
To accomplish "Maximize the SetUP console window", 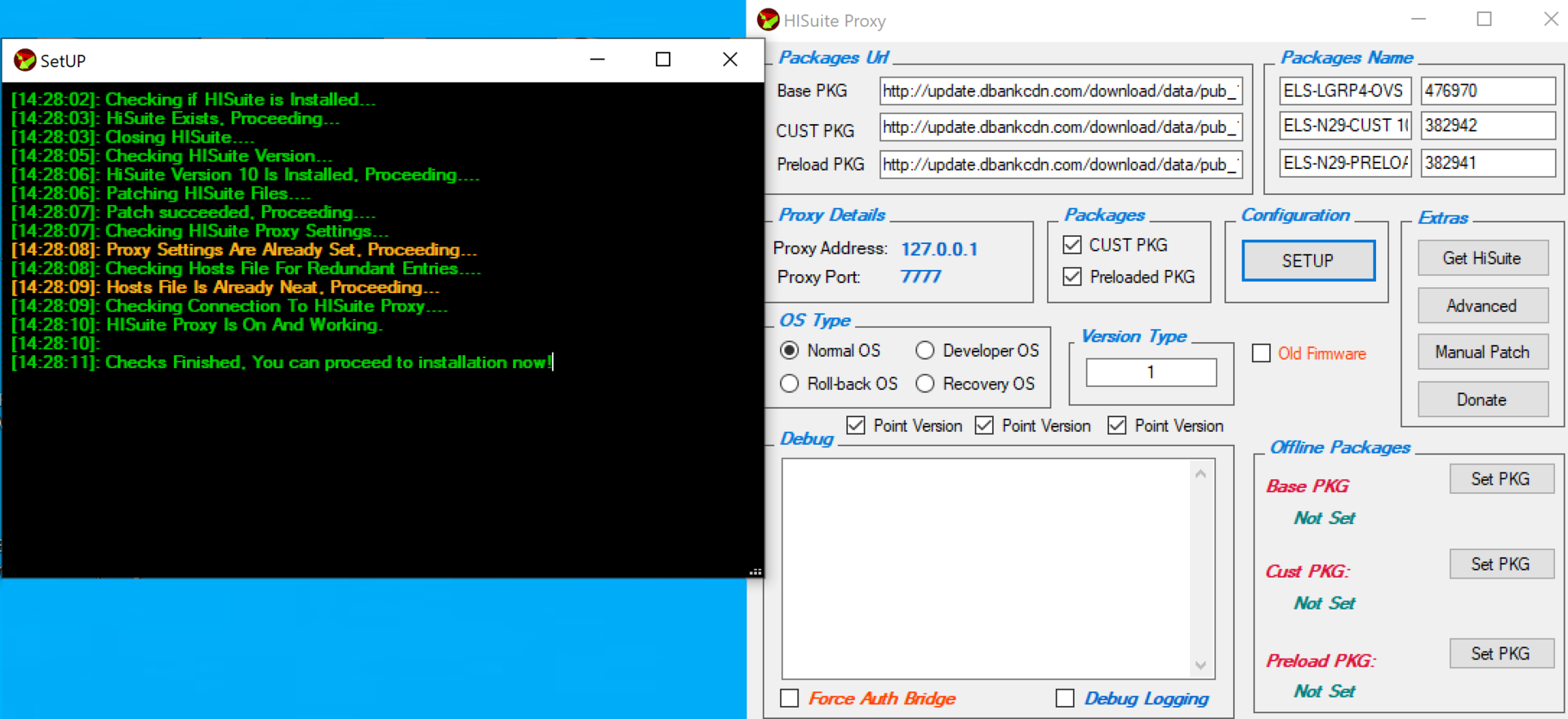I will pos(663,60).
